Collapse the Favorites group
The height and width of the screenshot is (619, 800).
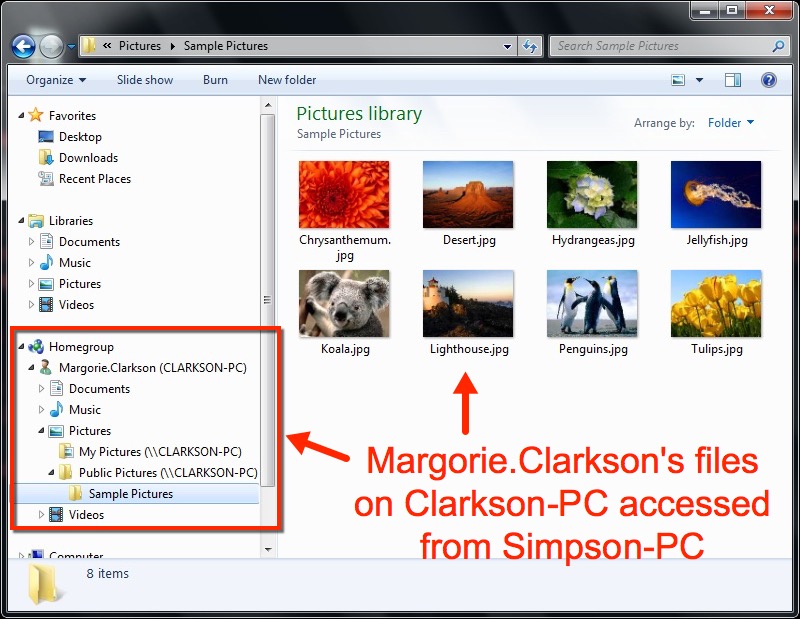[21, 116]
